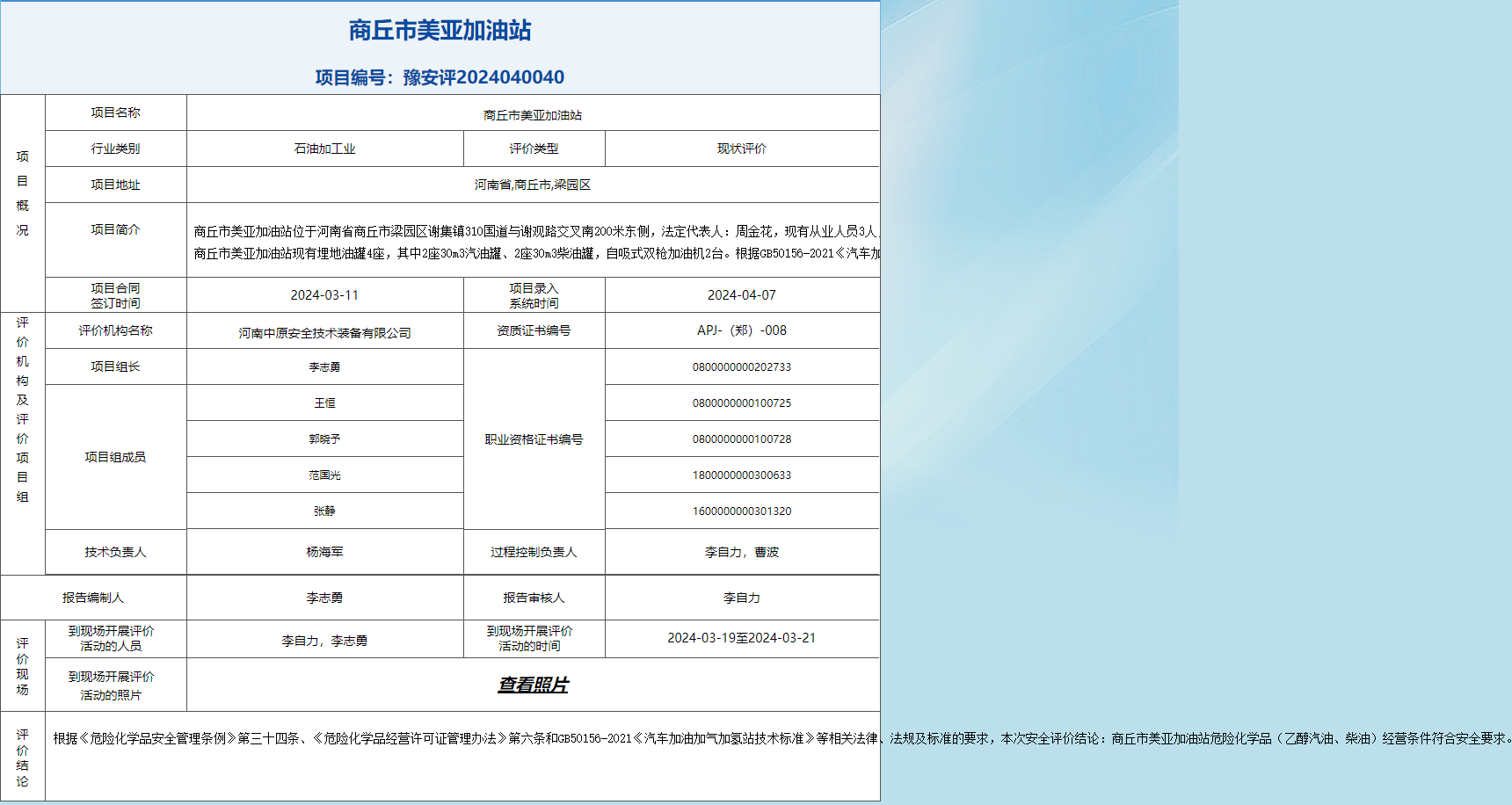Click the 项目简介 label
Viewport: 1512px width, 805px height.
115,229
